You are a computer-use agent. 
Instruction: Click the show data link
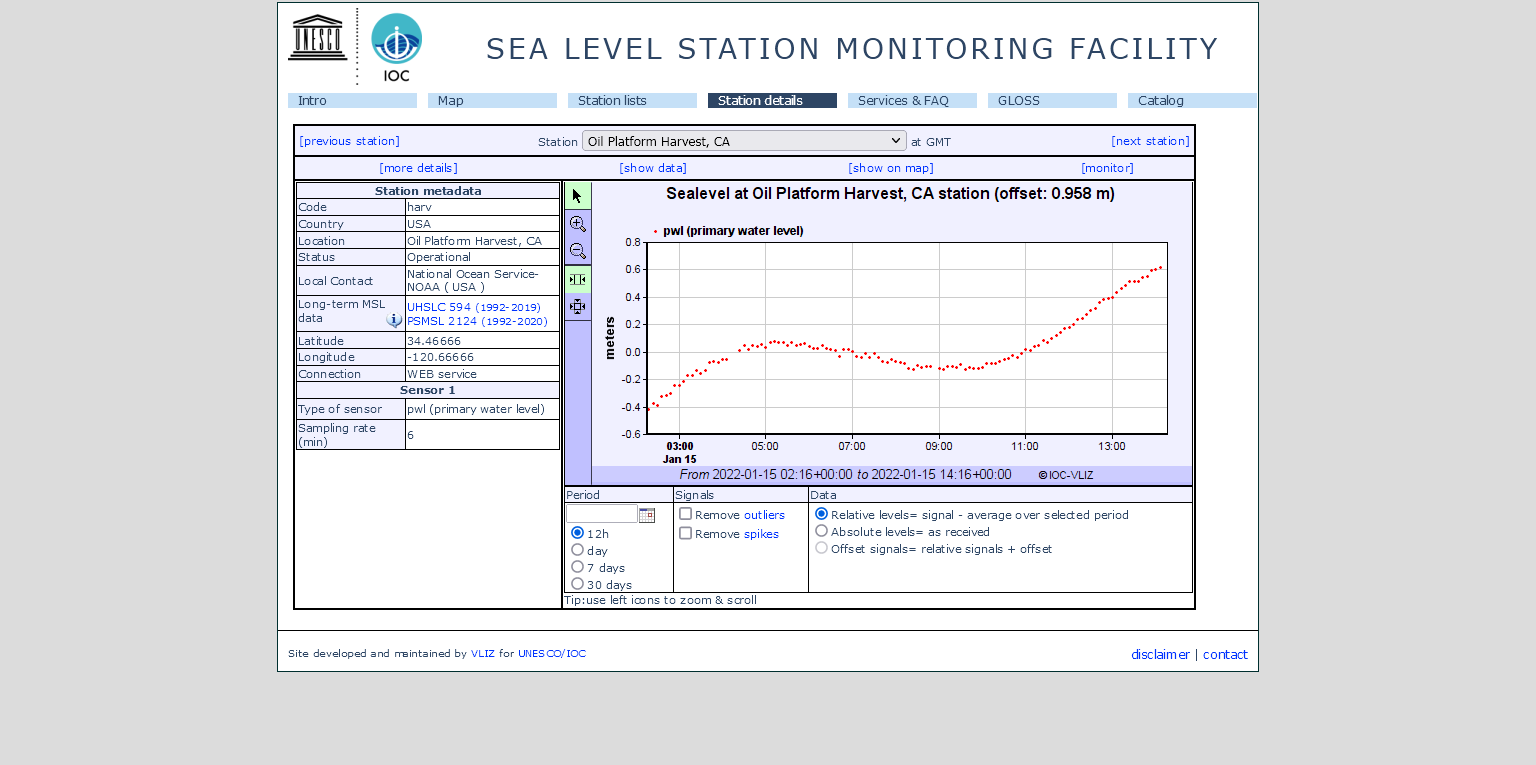pyautogui.click(x=653, y=168)
